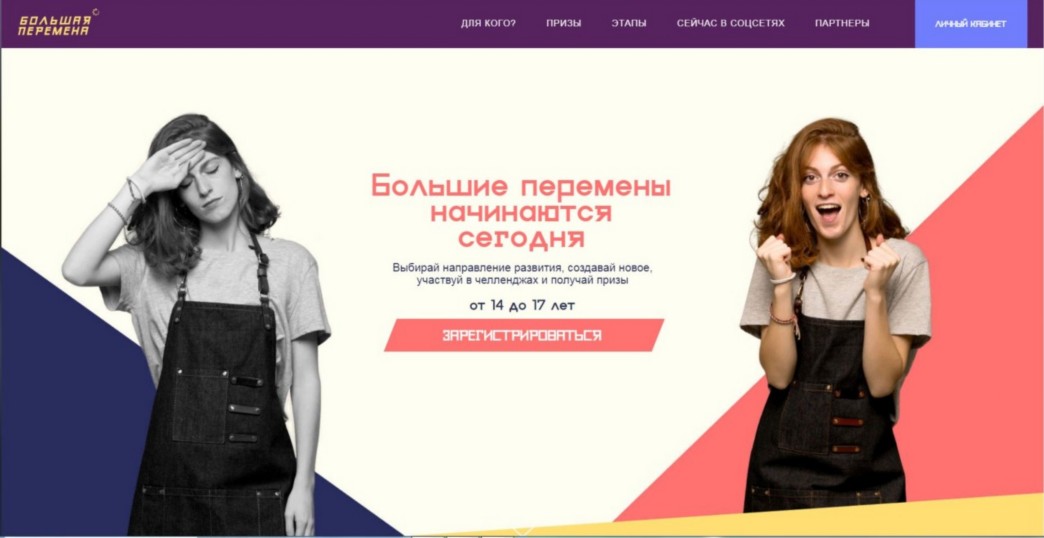Viewport: 1044px width, 538px height.
Task: Click the Зарегистрироваться button
Action: [x=523, y=335]
